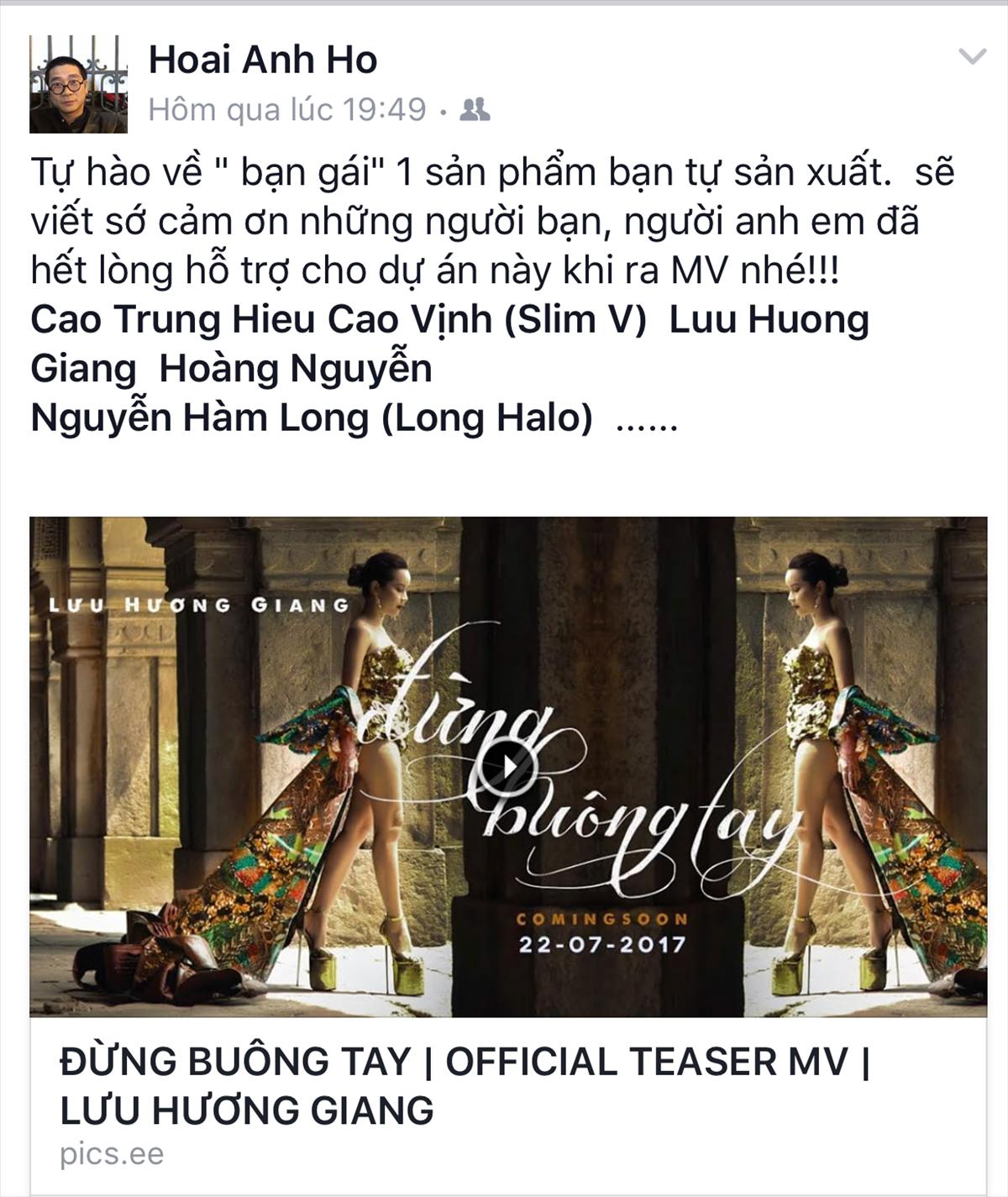Open tagged profile Nguyễn Hàm Long (Long Halo)
Image resolution: width=1008 pixels, height=1197 pixels.
pos(312,417)
